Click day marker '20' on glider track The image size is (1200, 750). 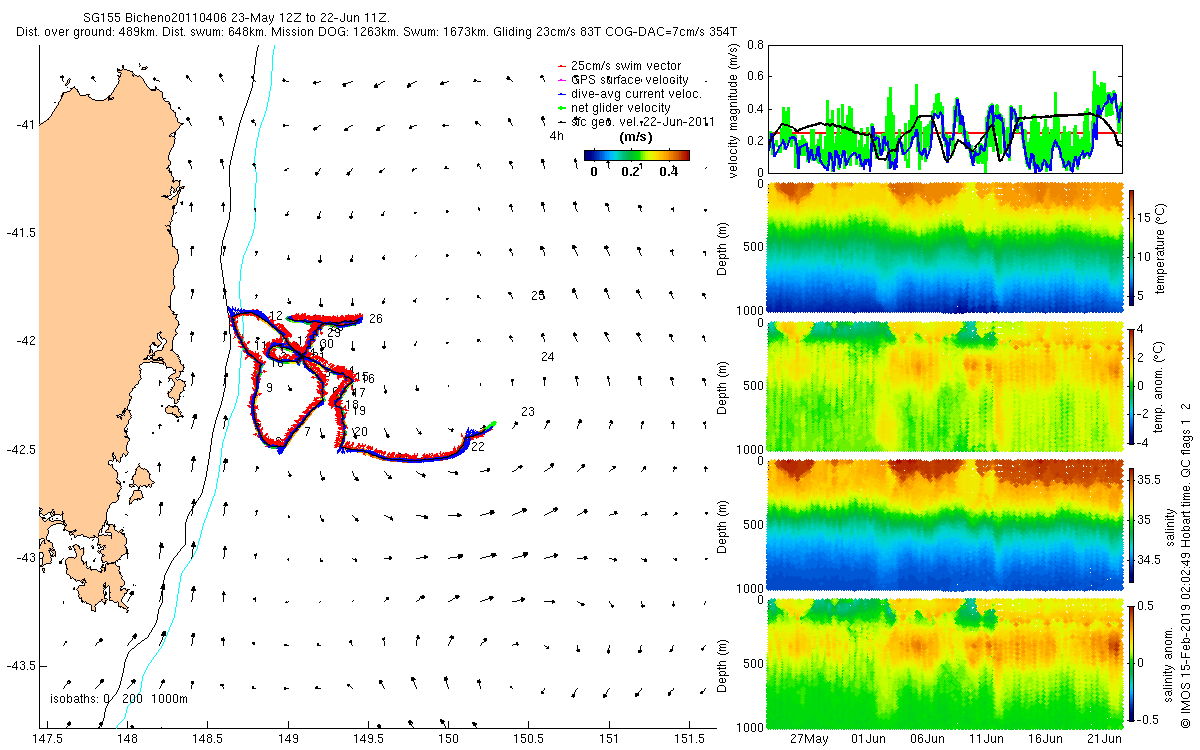coord(361,431)
